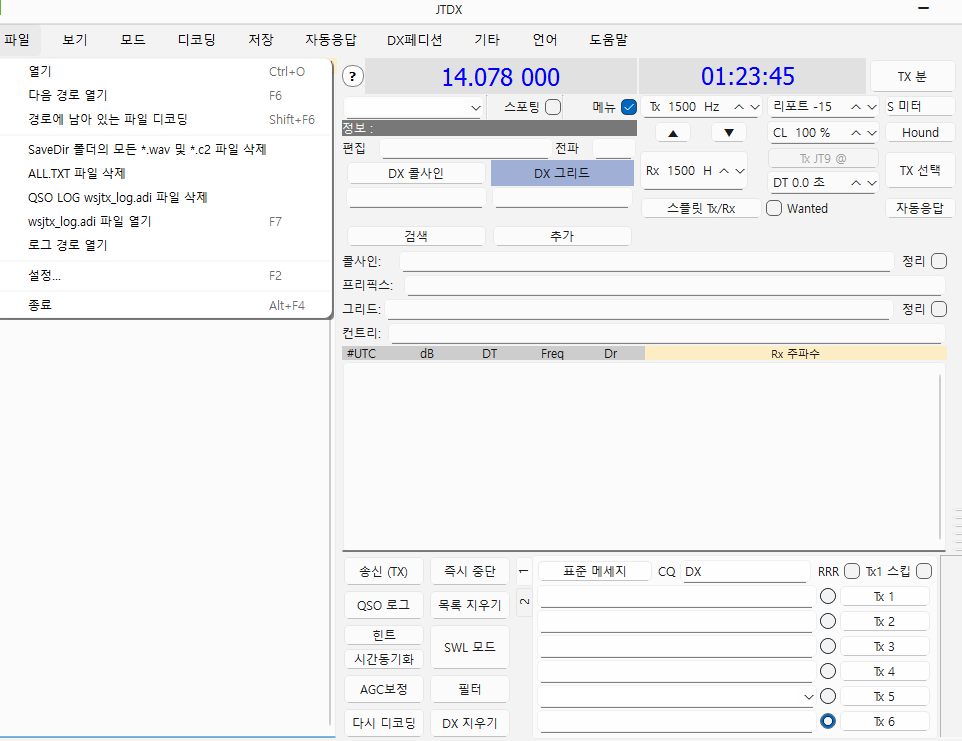The image size is (962, 741).
Task: Choose 설정... from the file menu
Action: 166,276
